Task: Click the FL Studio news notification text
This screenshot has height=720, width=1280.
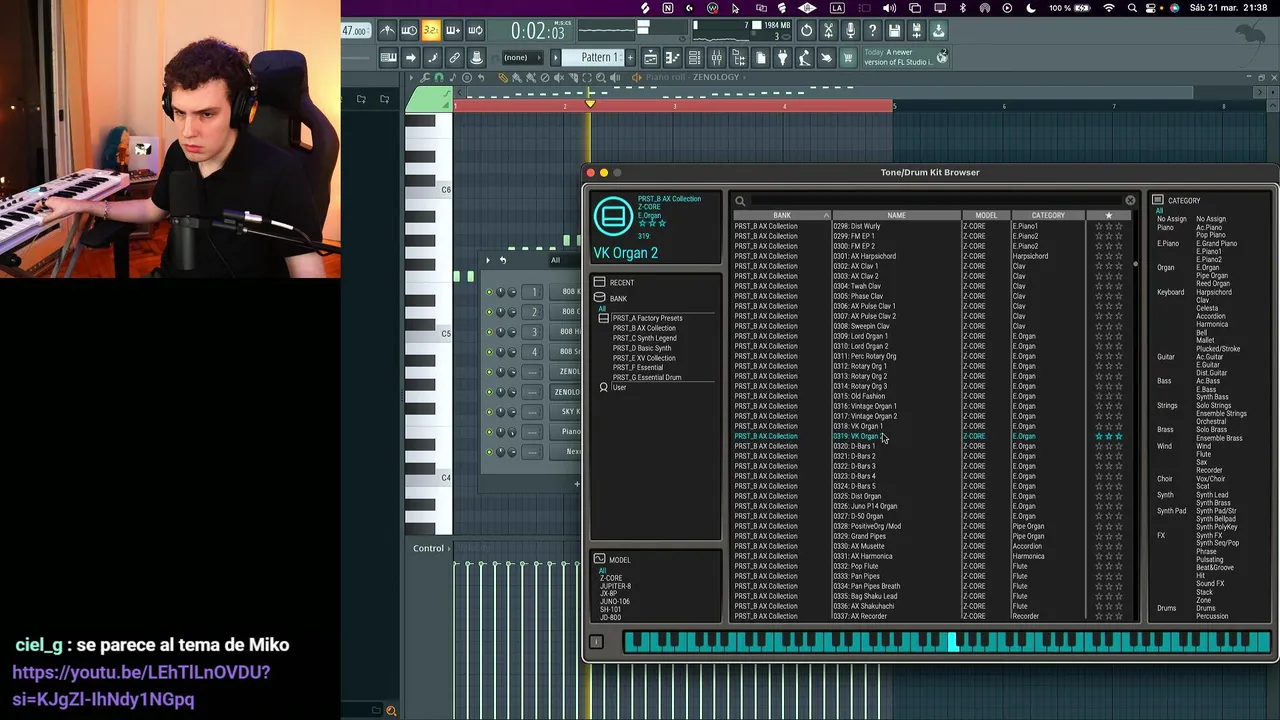Action: tap(897, 58)
